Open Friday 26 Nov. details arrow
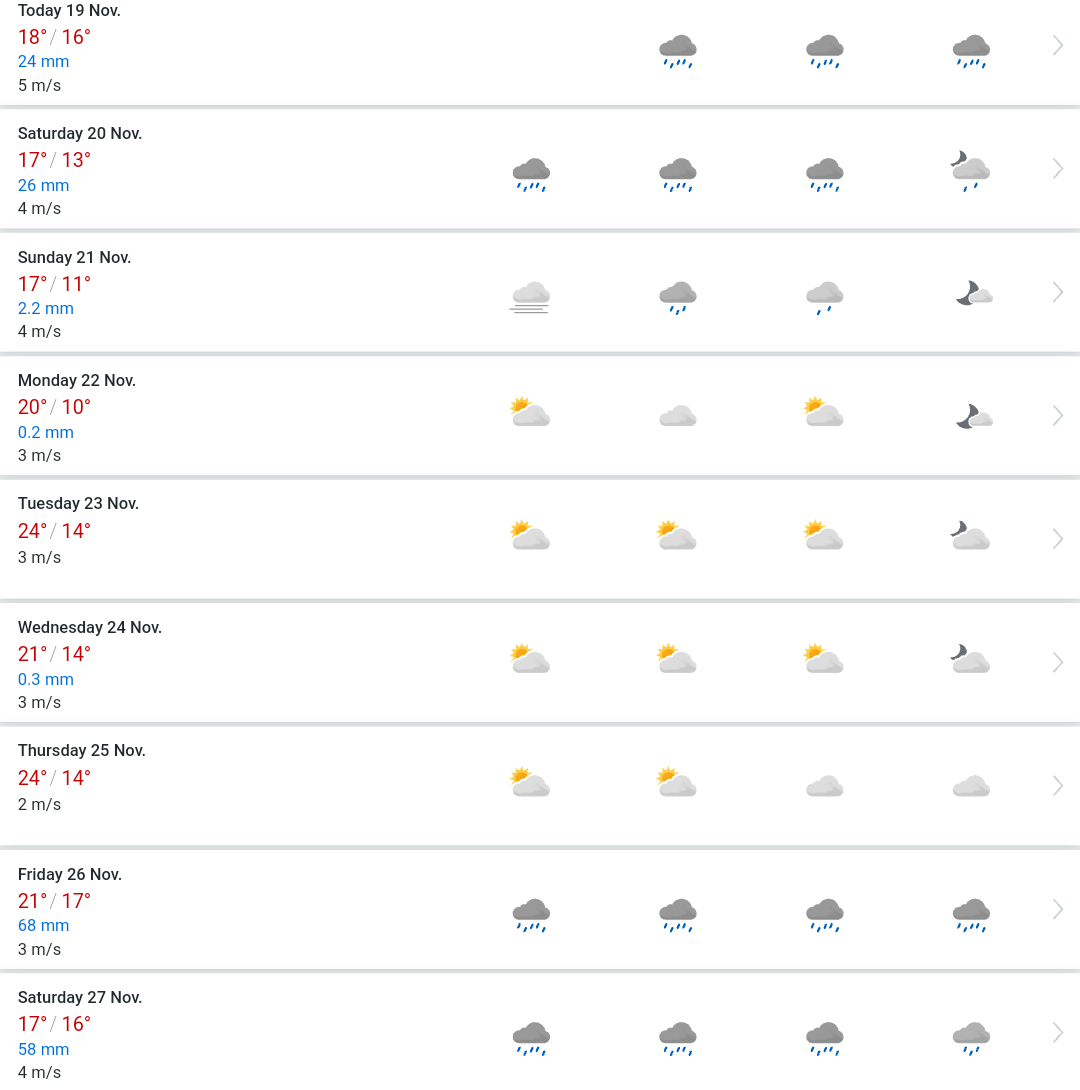Viewport: 1080px width, 1090px height. [1058, 909]
